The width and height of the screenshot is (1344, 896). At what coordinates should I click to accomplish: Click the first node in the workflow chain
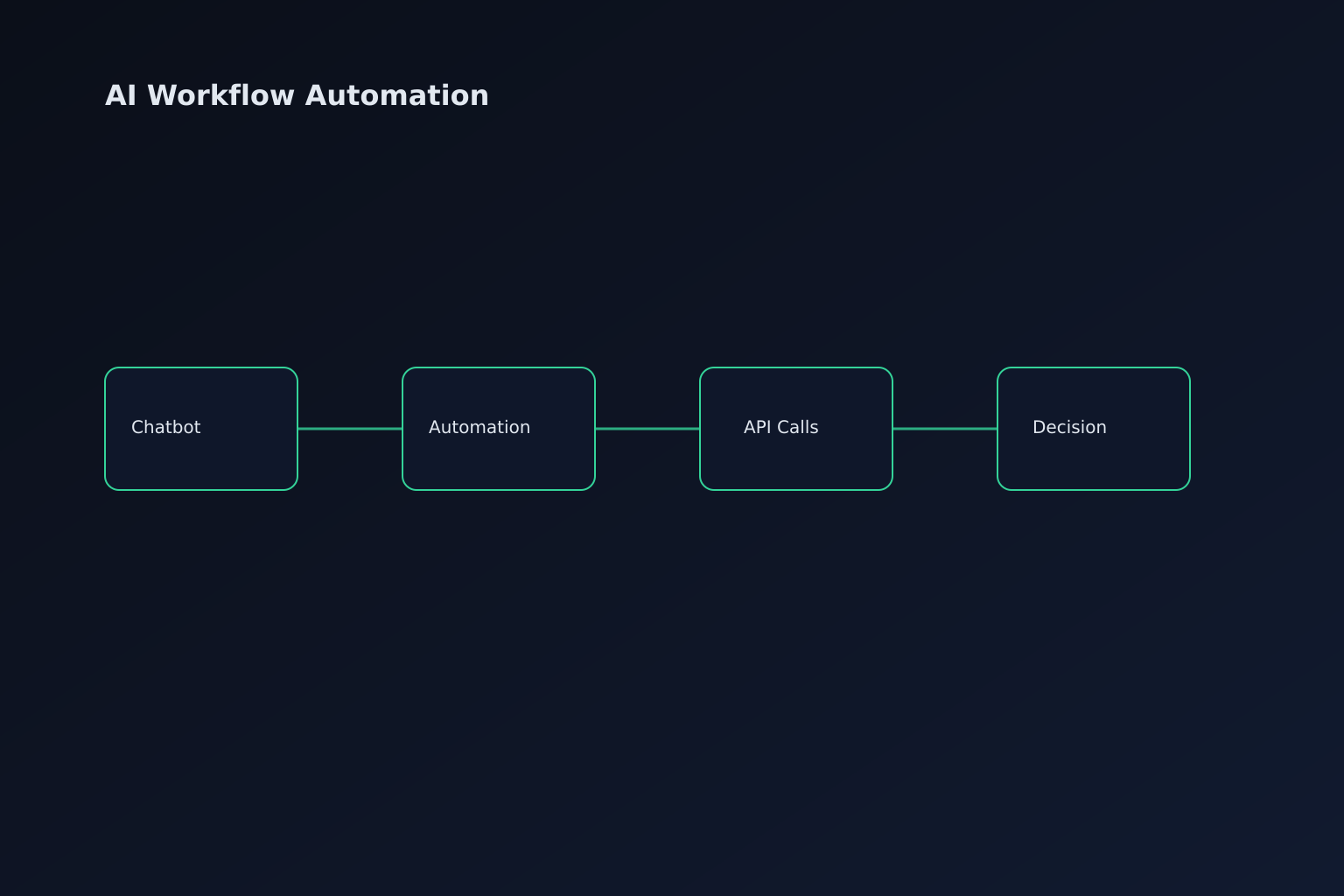click(x=200, y=428)
